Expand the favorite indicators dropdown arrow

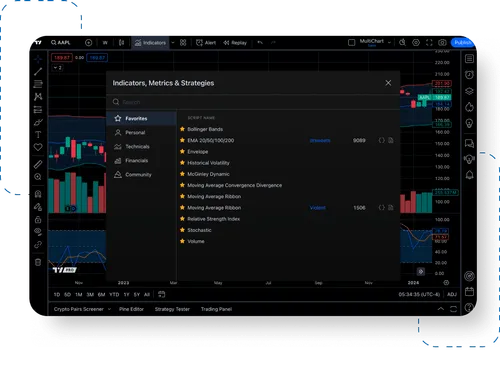click(x=173, y=43)
